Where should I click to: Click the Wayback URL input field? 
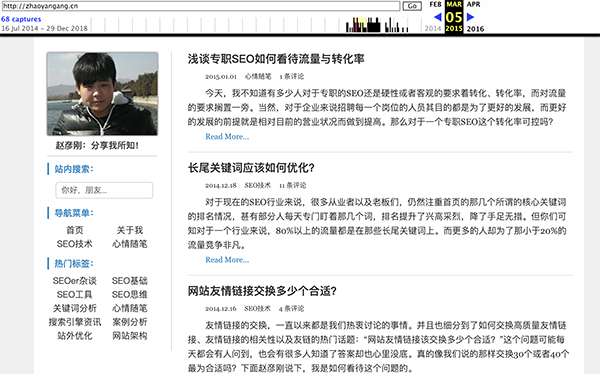201,6
